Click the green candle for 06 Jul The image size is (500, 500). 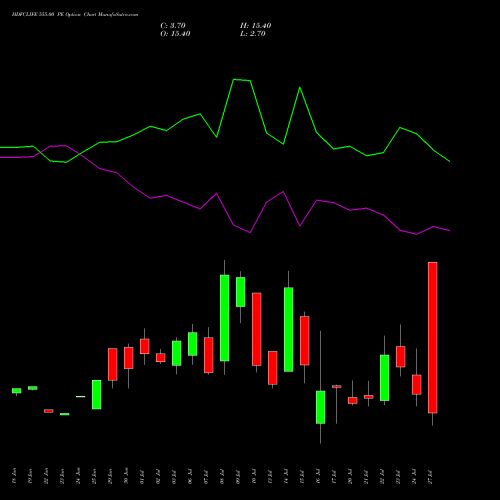(x=193, y=344)
